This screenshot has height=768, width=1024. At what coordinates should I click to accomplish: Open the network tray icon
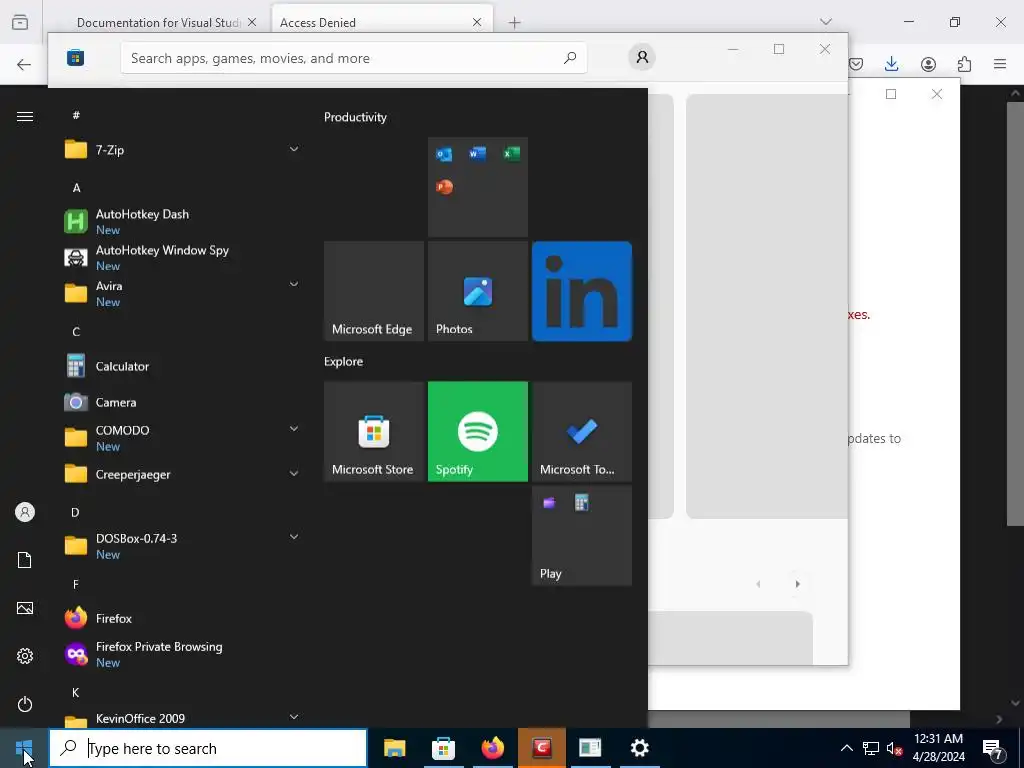tap(871, 748)
